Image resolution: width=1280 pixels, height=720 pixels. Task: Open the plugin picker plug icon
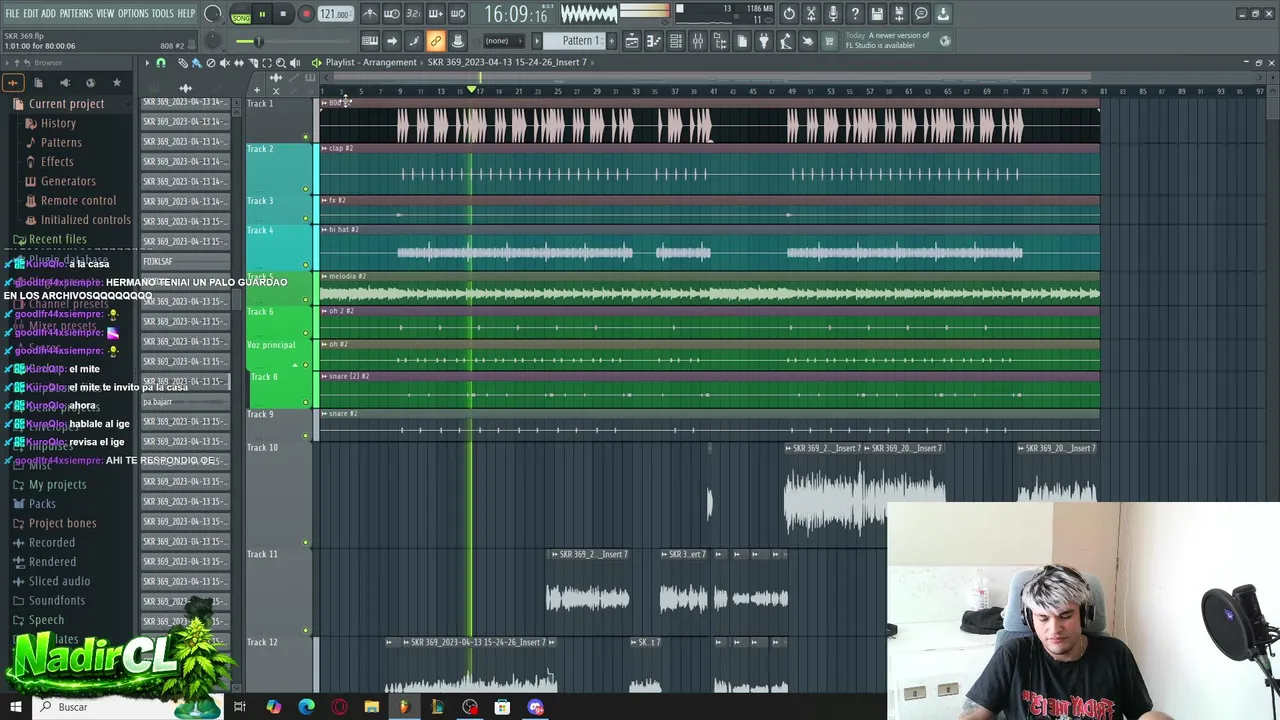click(764, 41)
